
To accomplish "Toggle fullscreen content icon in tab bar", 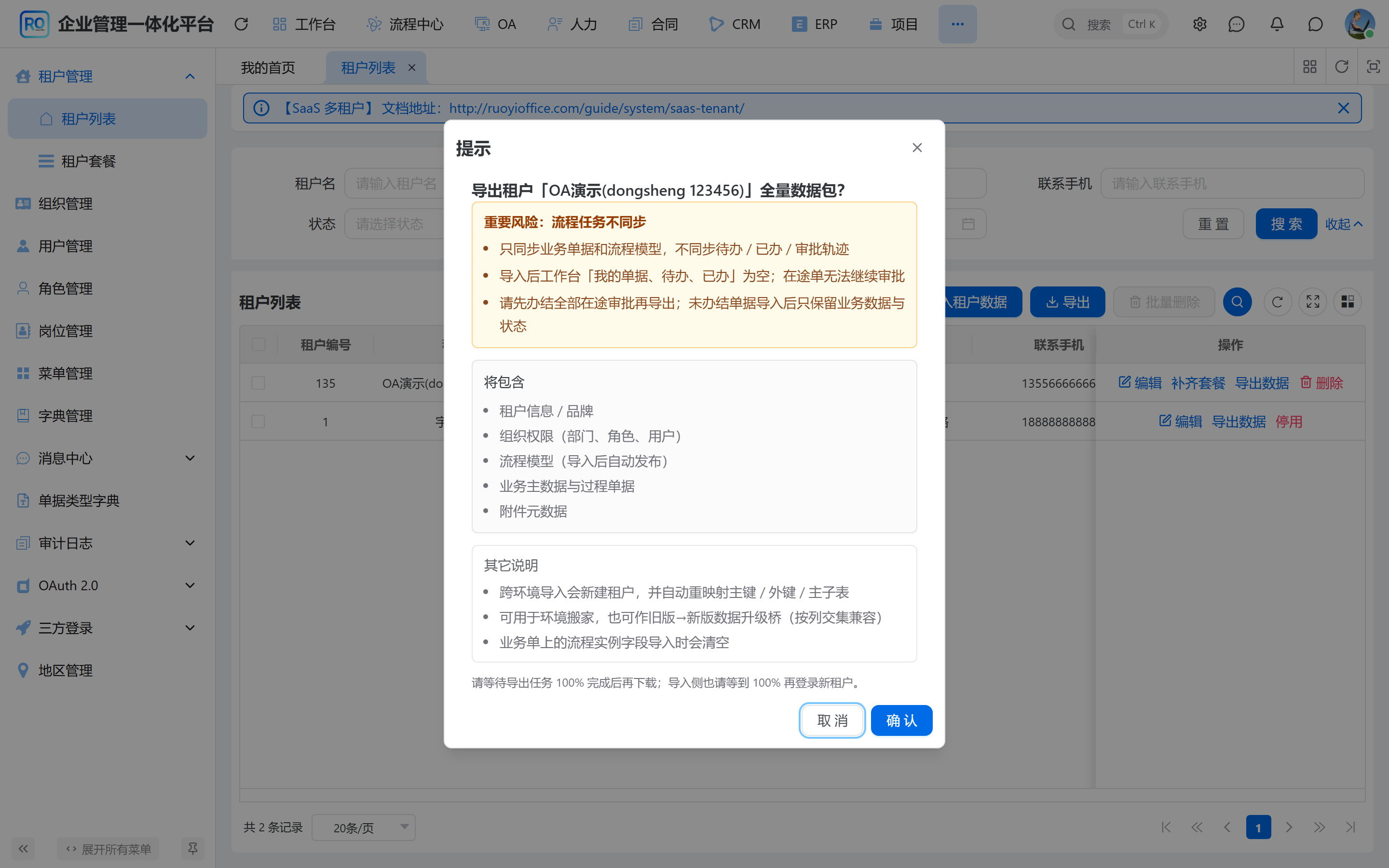I will 1374,67.
